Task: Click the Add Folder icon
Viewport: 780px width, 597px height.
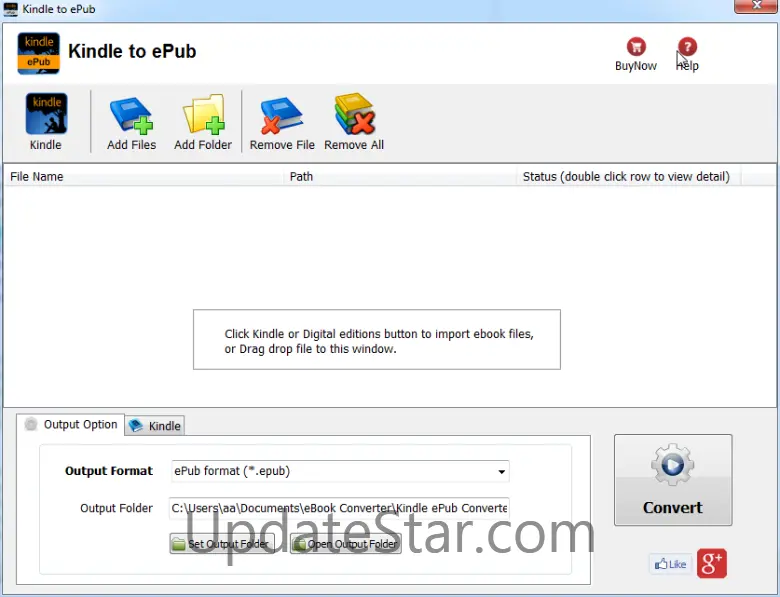Action: [x=203, y=114]
